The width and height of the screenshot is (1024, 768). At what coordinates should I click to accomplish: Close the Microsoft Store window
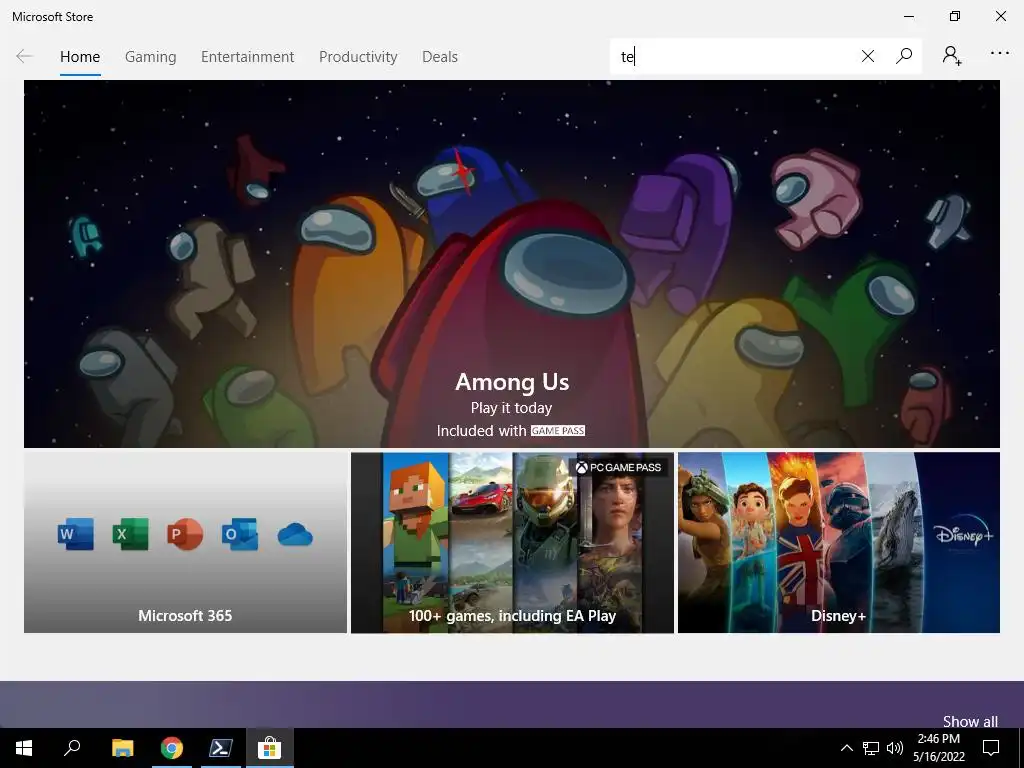(x=1000, y=16)
